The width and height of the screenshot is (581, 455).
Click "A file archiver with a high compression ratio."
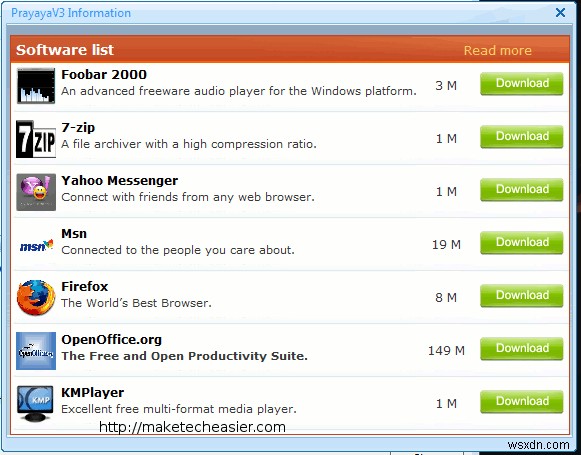[x=189, y=144]
